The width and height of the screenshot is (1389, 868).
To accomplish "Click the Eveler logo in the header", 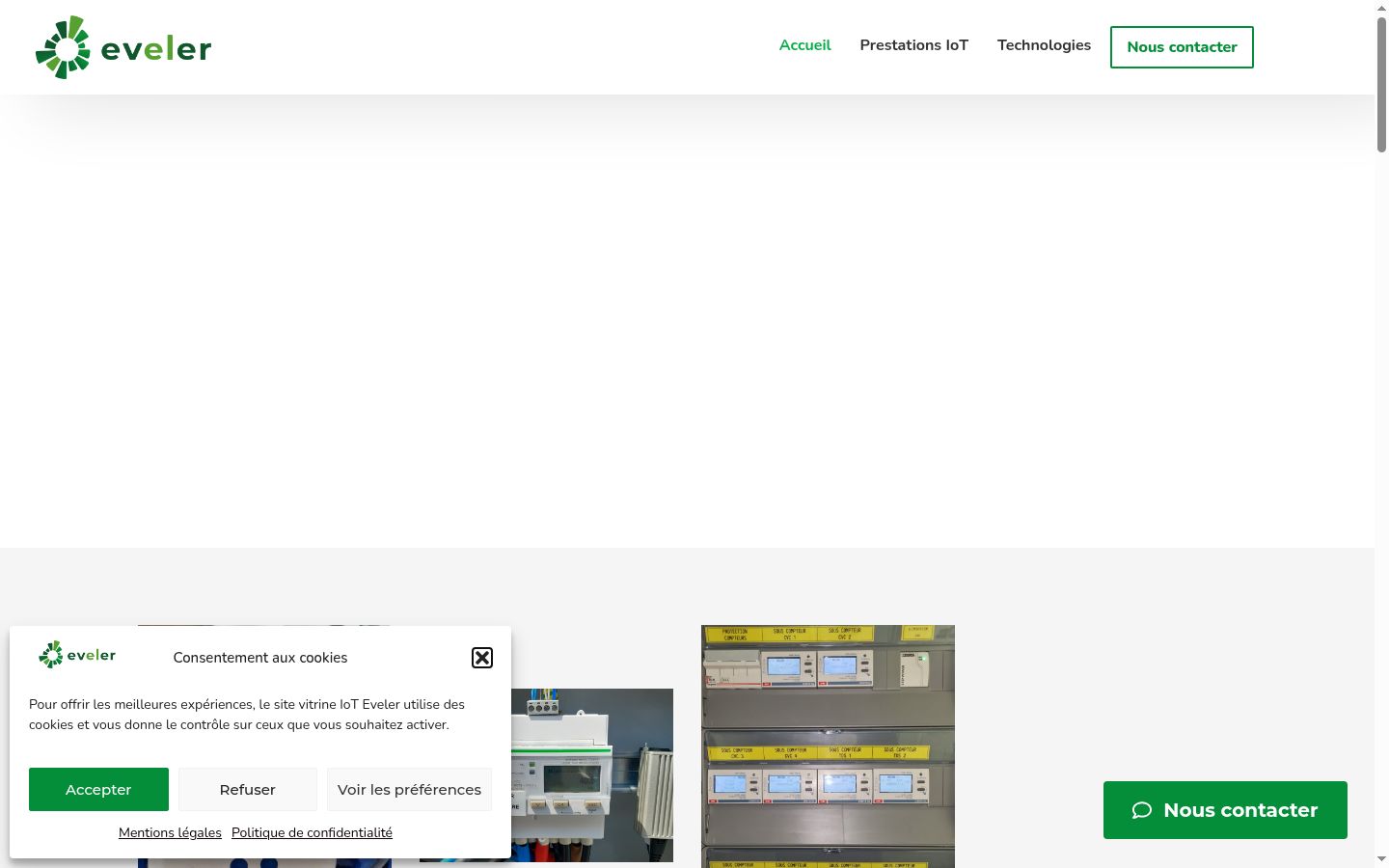I will click(x=123, y=47).
